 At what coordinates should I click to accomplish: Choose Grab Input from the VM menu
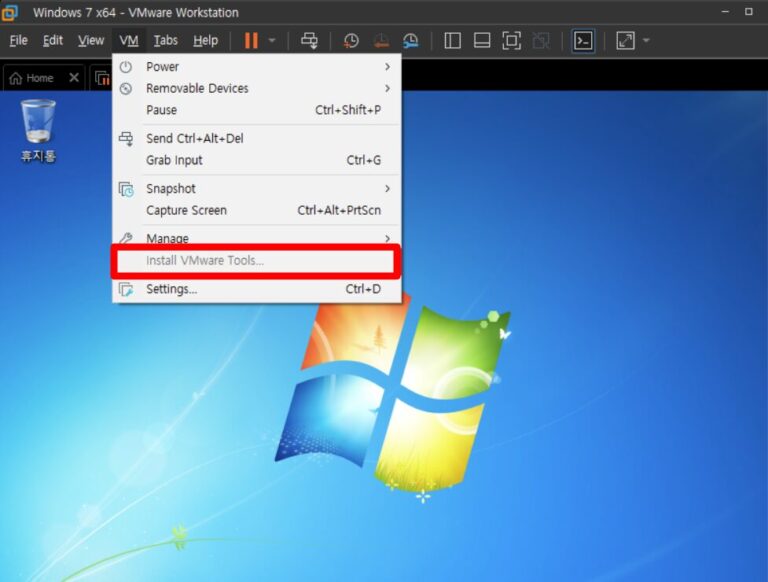click(257, 160)
